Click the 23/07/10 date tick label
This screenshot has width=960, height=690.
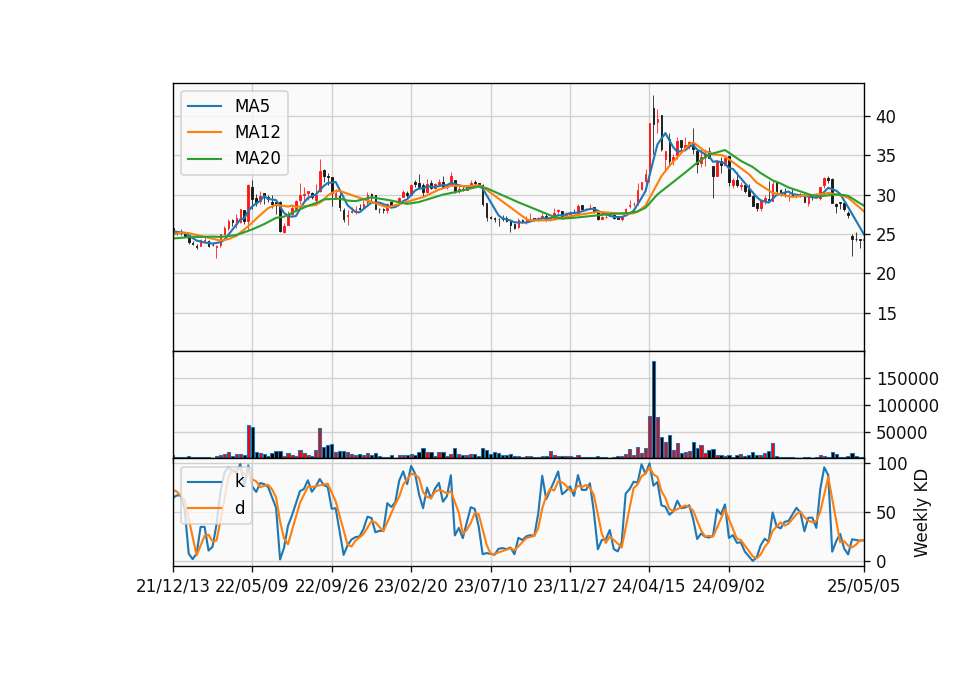click(490, 586)
